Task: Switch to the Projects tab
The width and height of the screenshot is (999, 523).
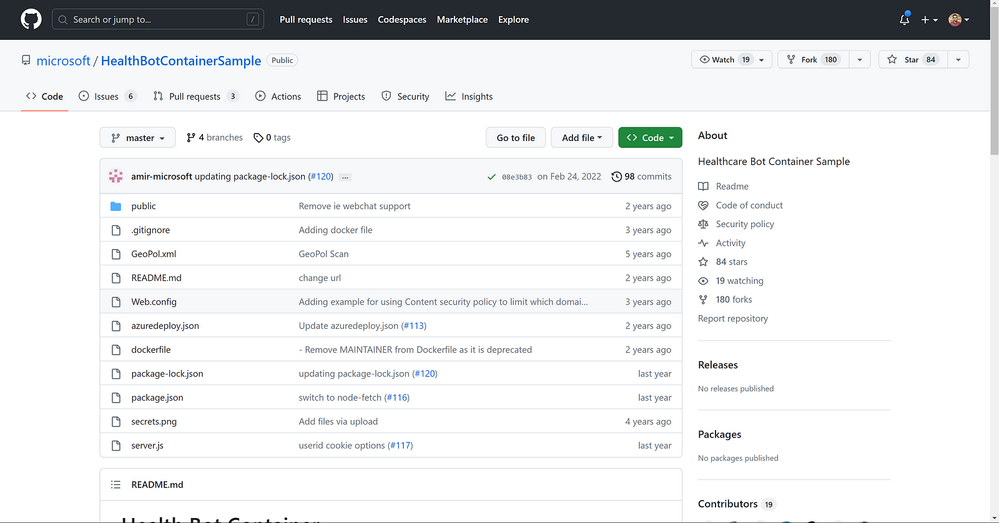Action: pyautogui.click(x=341, y=96)
